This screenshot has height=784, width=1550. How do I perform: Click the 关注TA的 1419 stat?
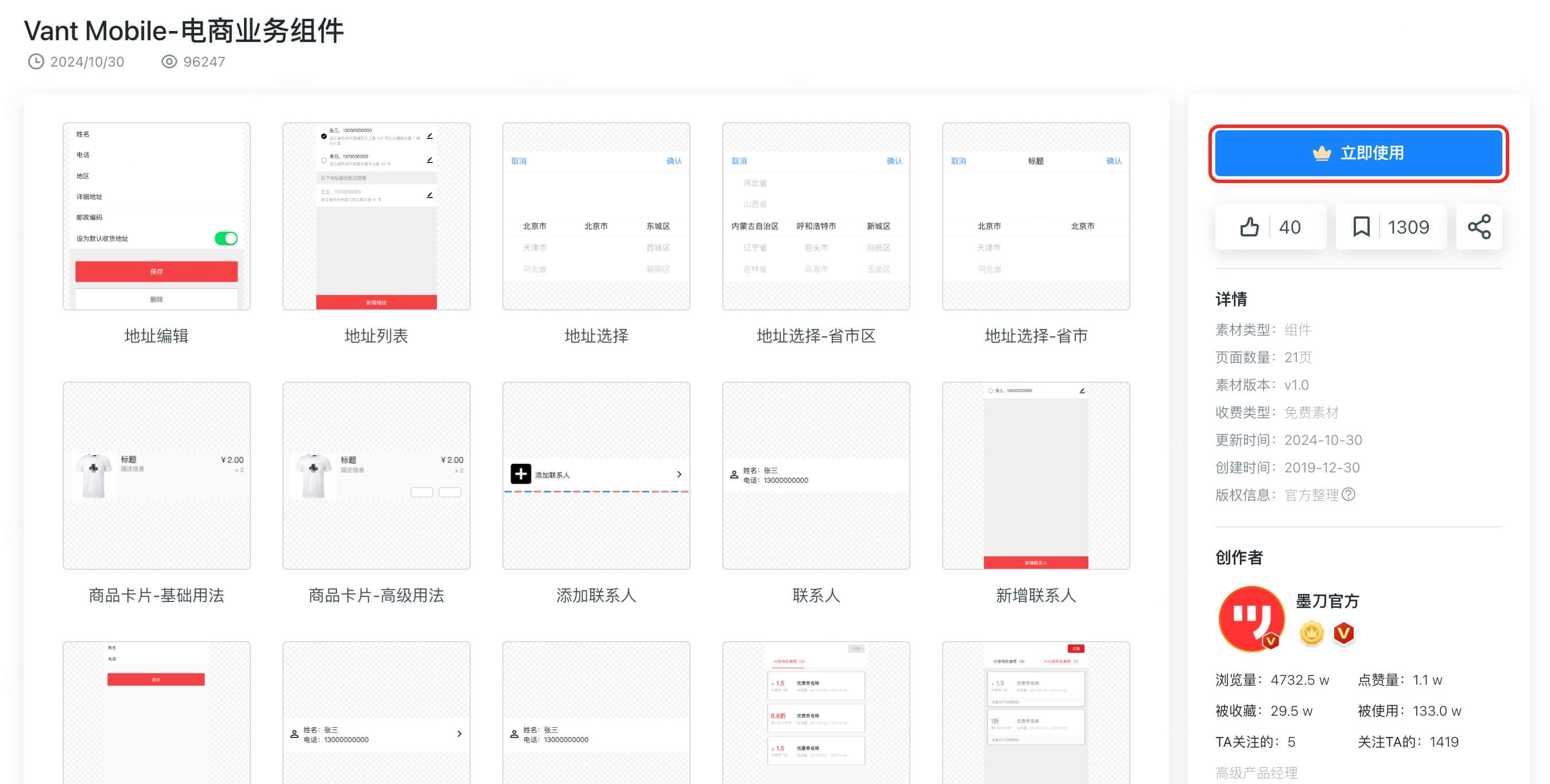1408,742
